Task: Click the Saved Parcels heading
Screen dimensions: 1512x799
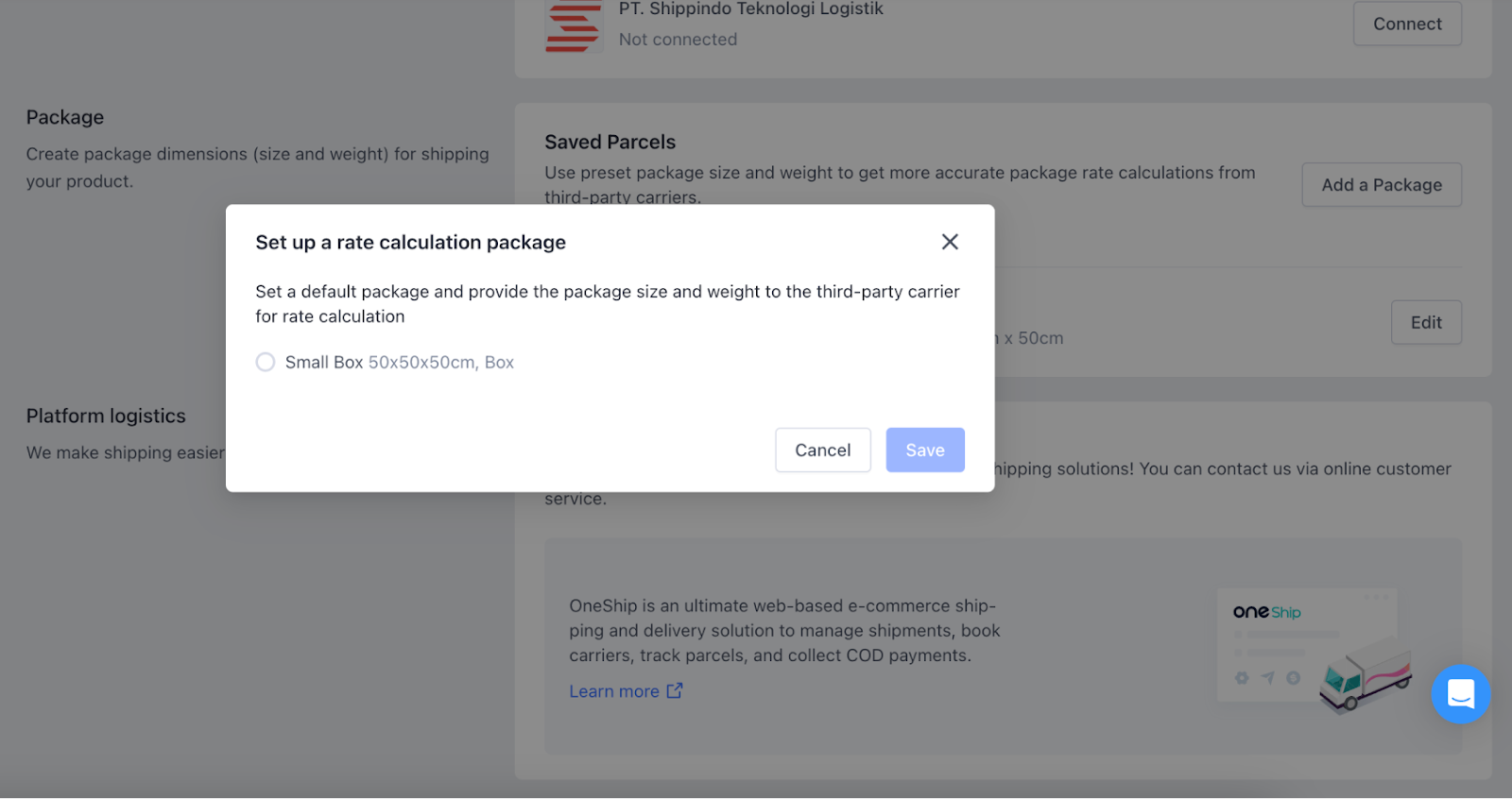Action: (x=610, y=142)
